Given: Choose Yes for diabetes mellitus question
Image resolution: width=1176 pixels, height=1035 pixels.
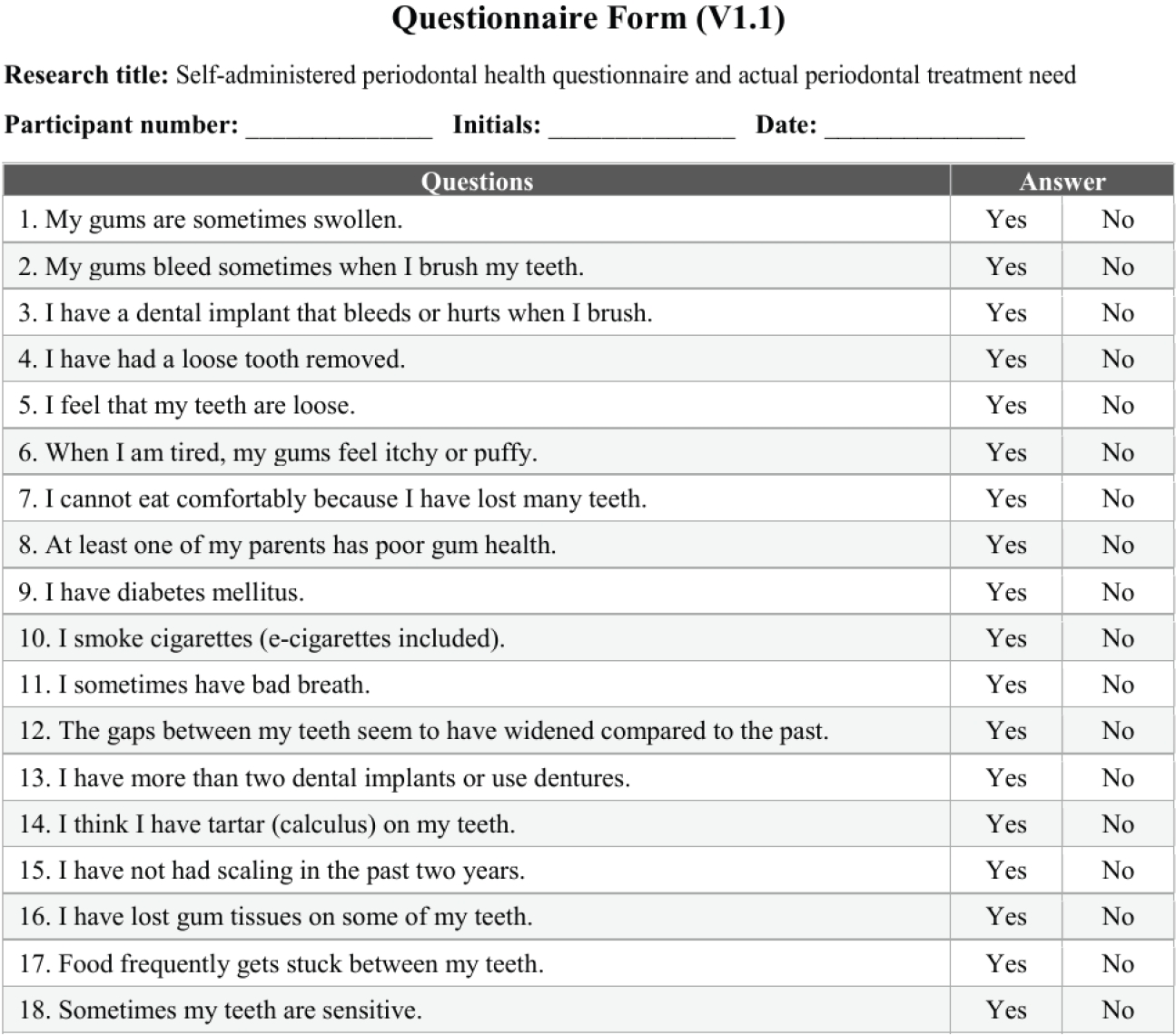Looking at the screenshot, I should click(x=1006, y=593).
